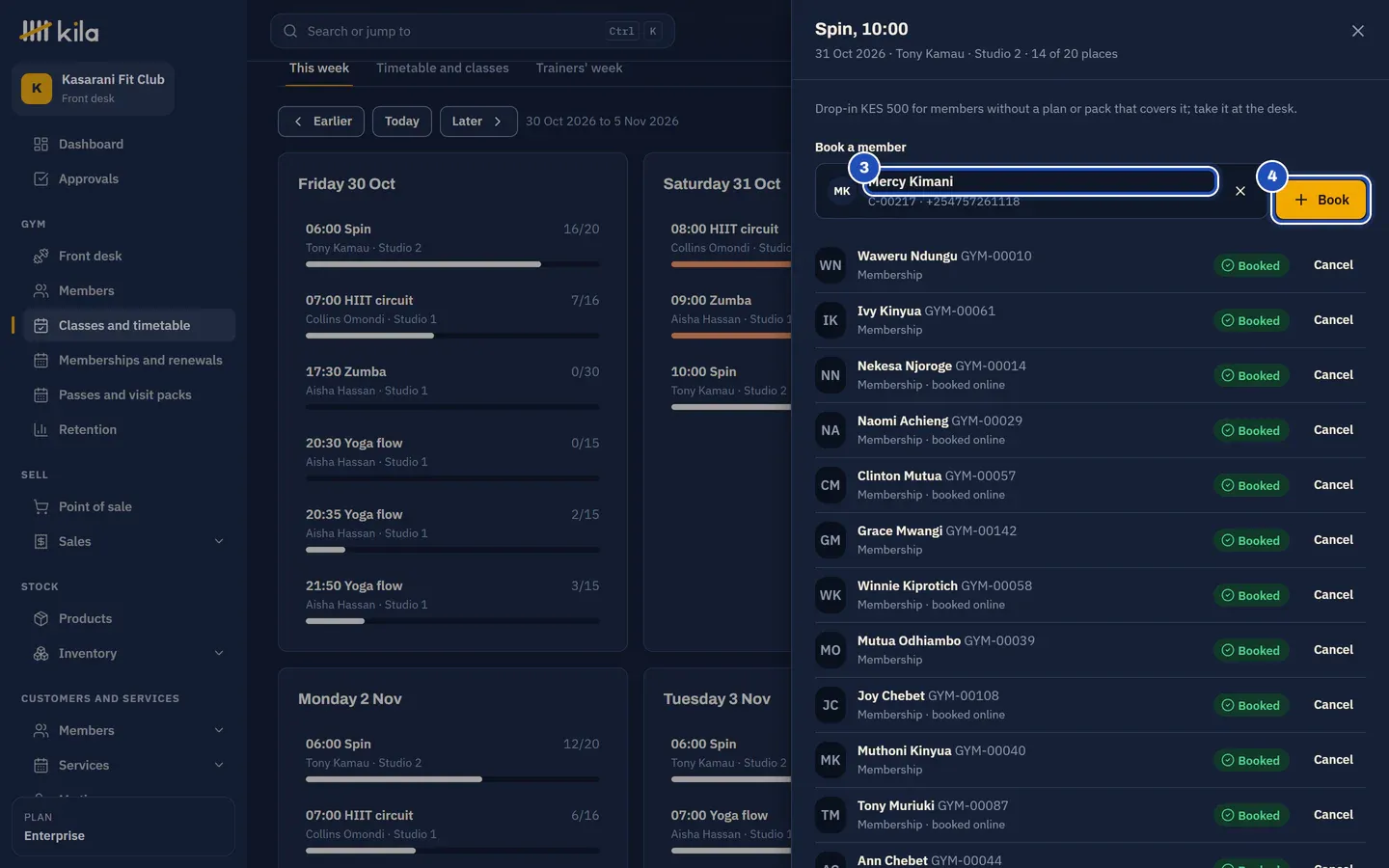Jump to Today

coord(401,122)
